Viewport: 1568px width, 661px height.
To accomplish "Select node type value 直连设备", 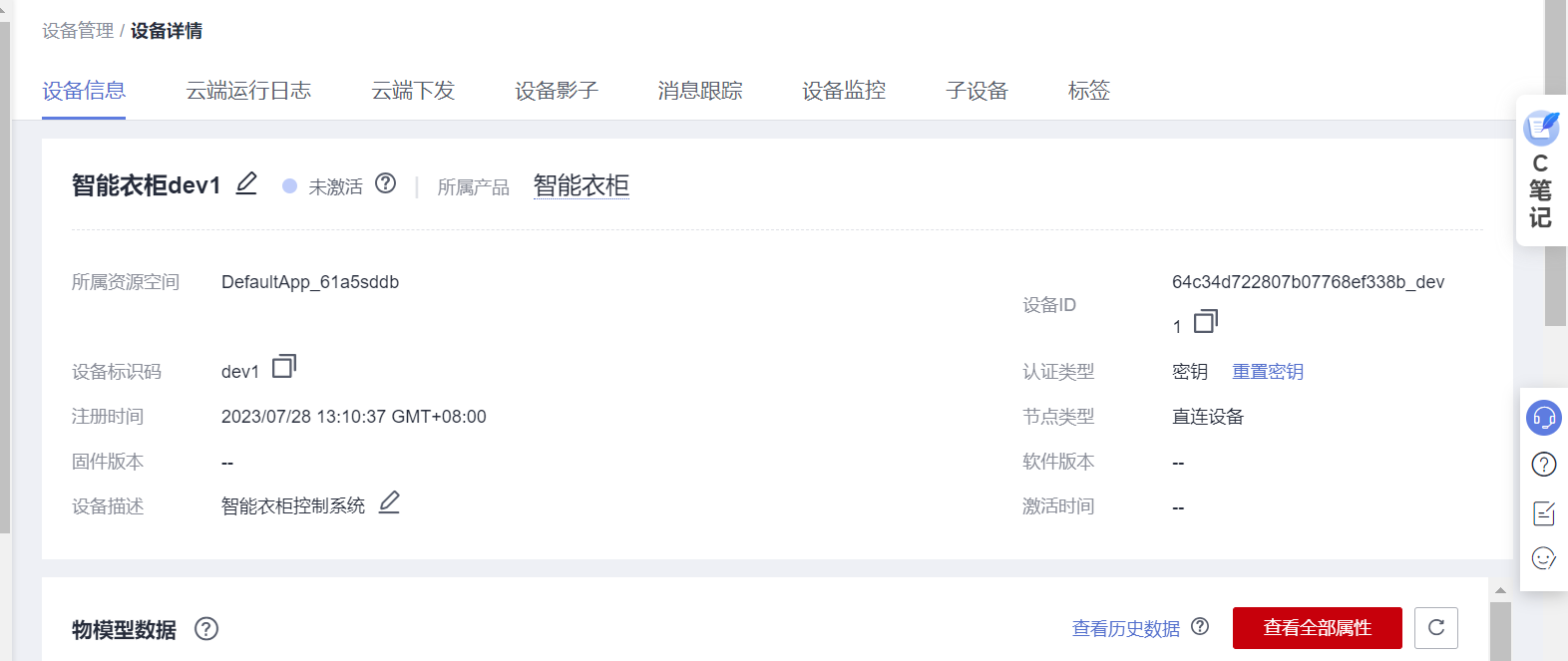I will pos(1208,417).
